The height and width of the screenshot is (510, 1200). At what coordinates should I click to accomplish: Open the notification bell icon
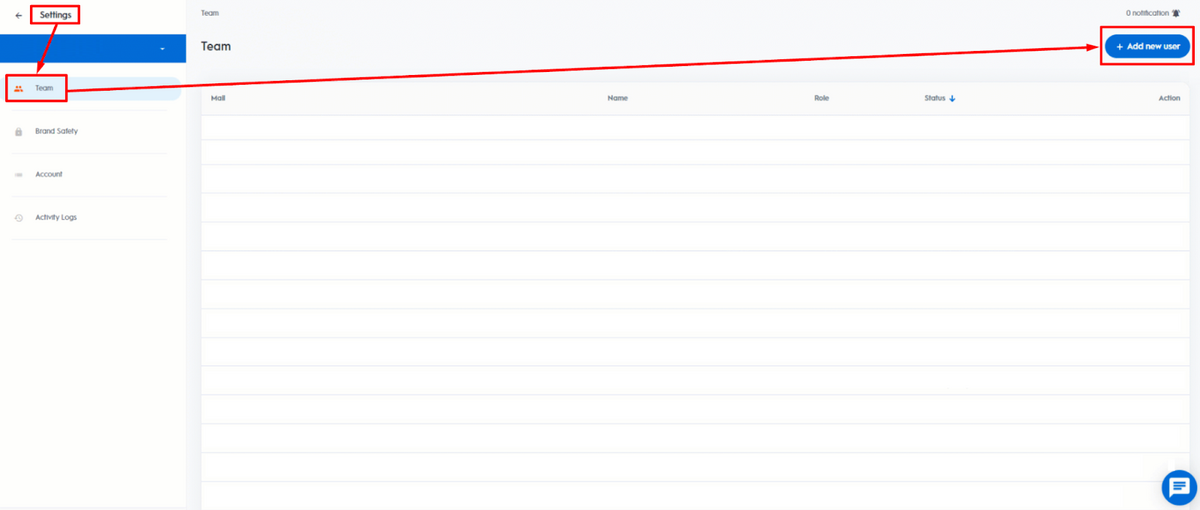pos(1176,13)
